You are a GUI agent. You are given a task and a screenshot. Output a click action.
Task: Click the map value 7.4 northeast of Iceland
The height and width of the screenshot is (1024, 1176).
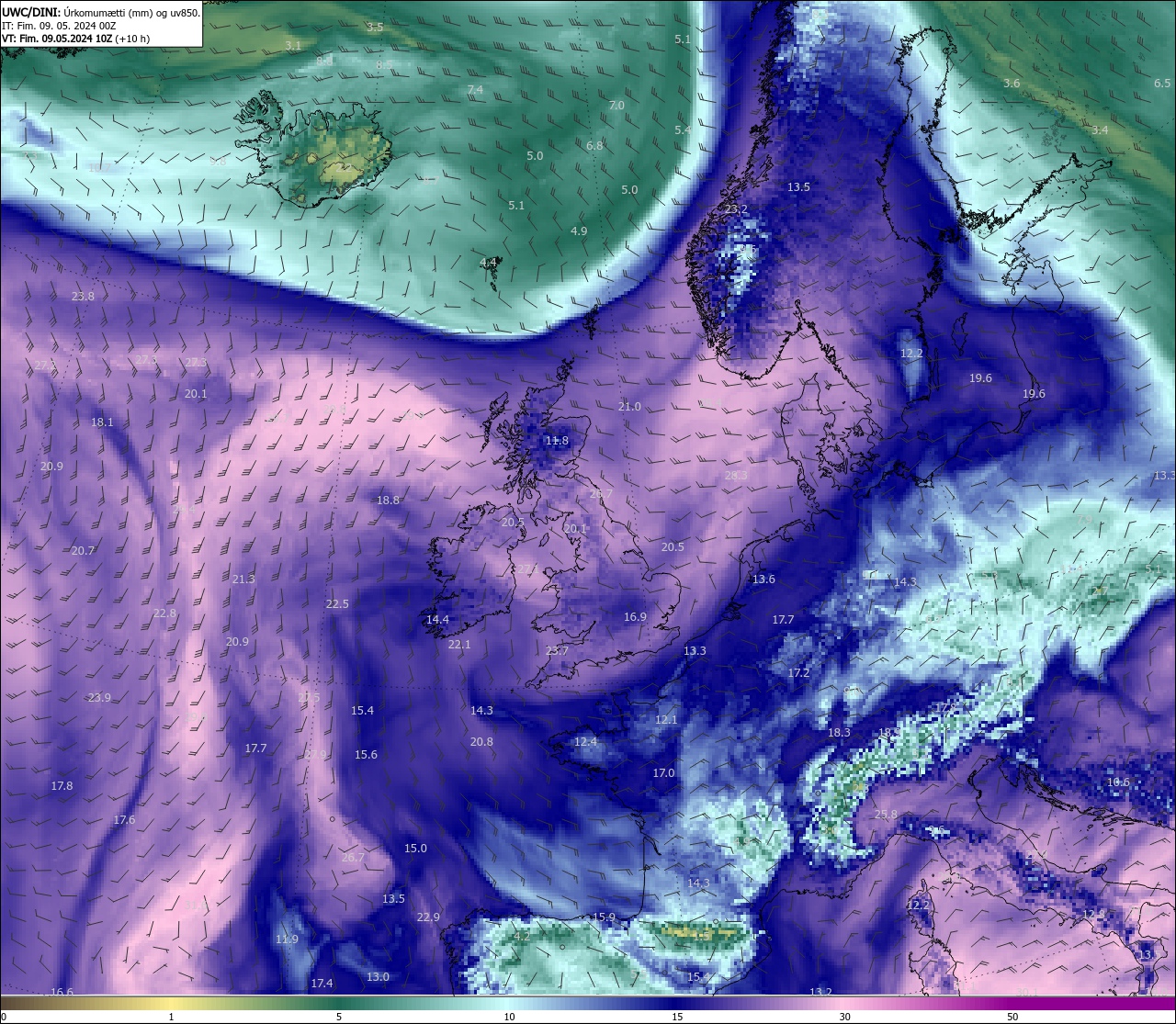[475, 89]
